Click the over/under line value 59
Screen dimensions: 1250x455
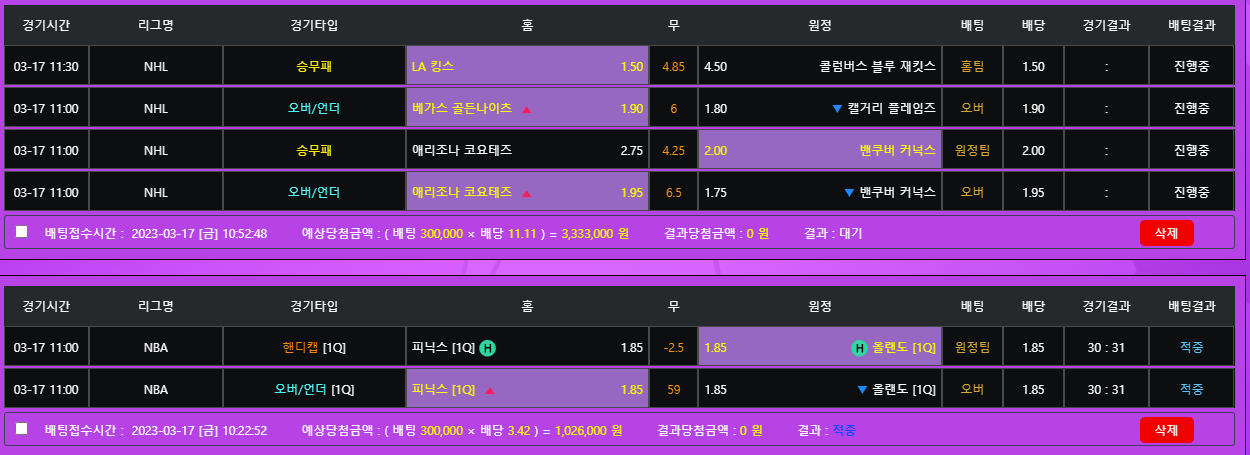(673, 390)
